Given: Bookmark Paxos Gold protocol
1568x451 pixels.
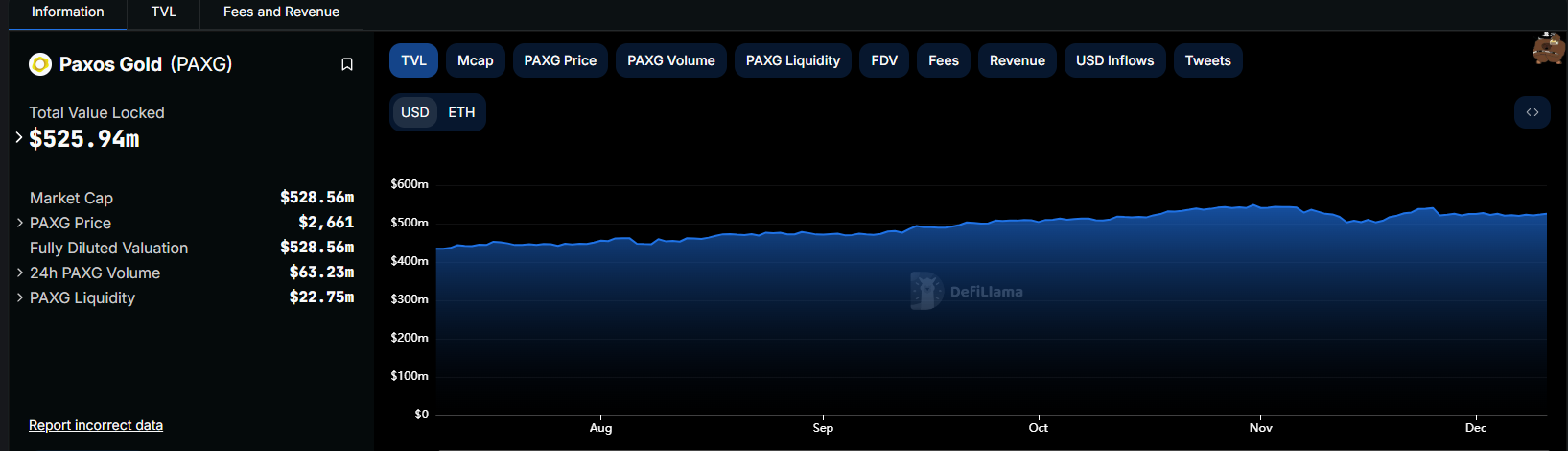Looking at the screenshot, I should 347,64.
